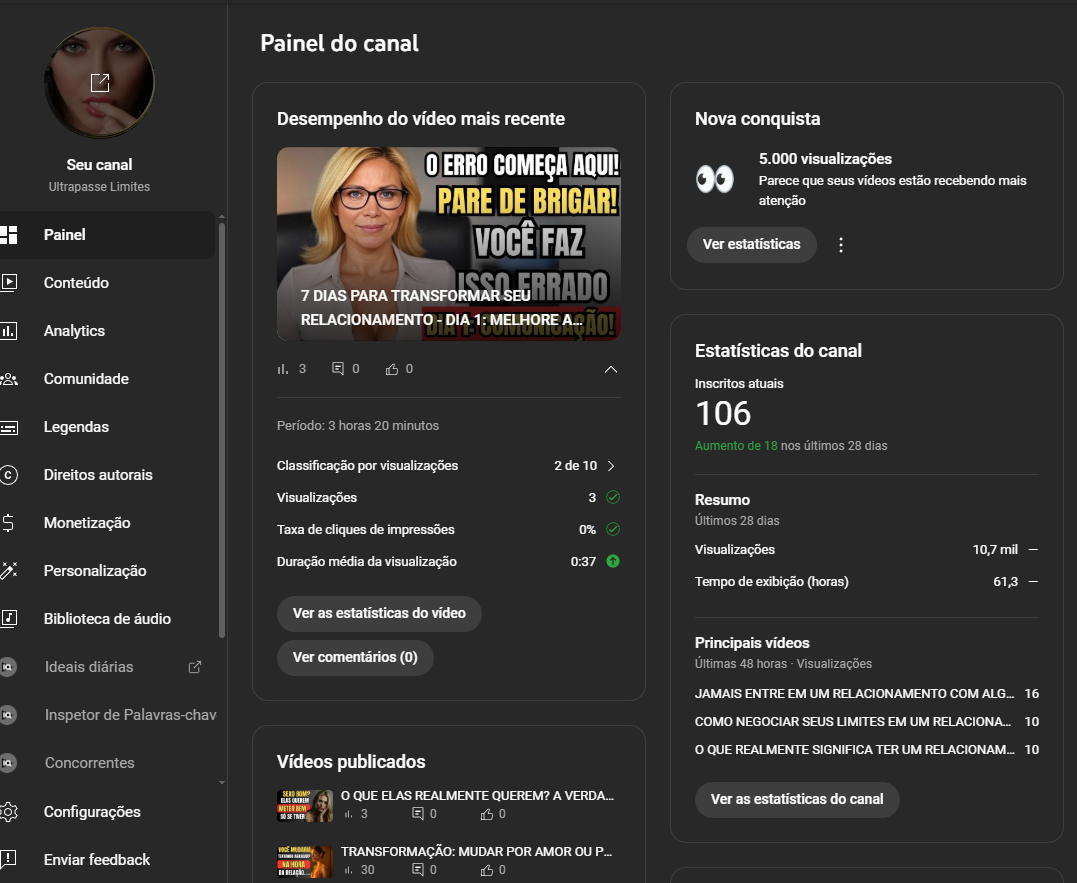Click views bar icon under latest video thumbnail

click(282, 369)
